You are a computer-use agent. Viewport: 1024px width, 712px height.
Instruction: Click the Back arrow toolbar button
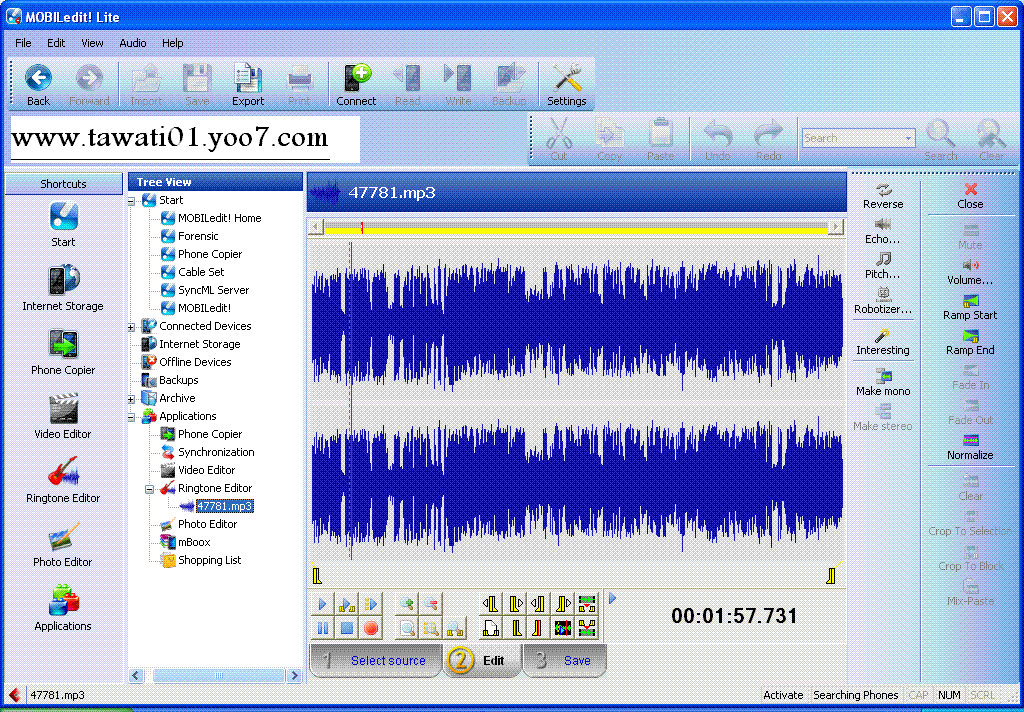pyautogui.click(x=38, y=85)
